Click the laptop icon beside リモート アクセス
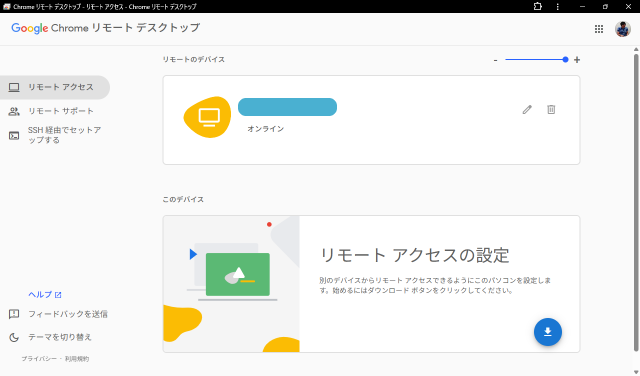The width and height of the screenshot is (640, 376). pyautogui.click(x=14, y=87)
